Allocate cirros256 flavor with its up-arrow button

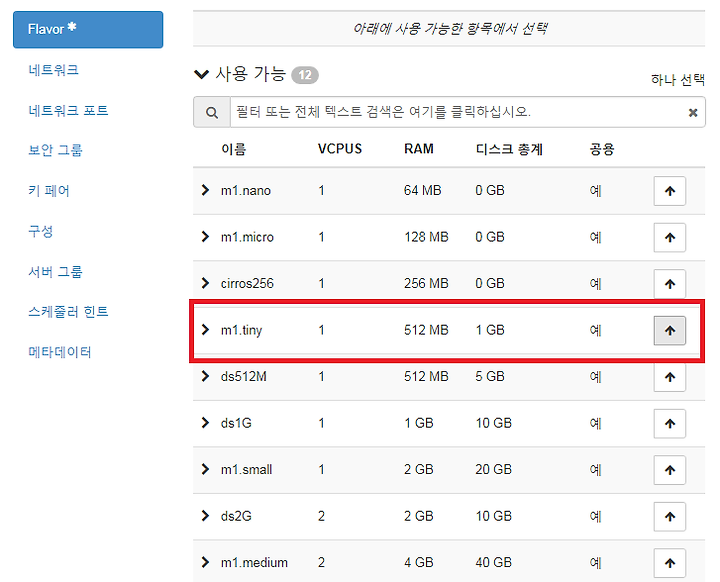click(x=669, y=284)
